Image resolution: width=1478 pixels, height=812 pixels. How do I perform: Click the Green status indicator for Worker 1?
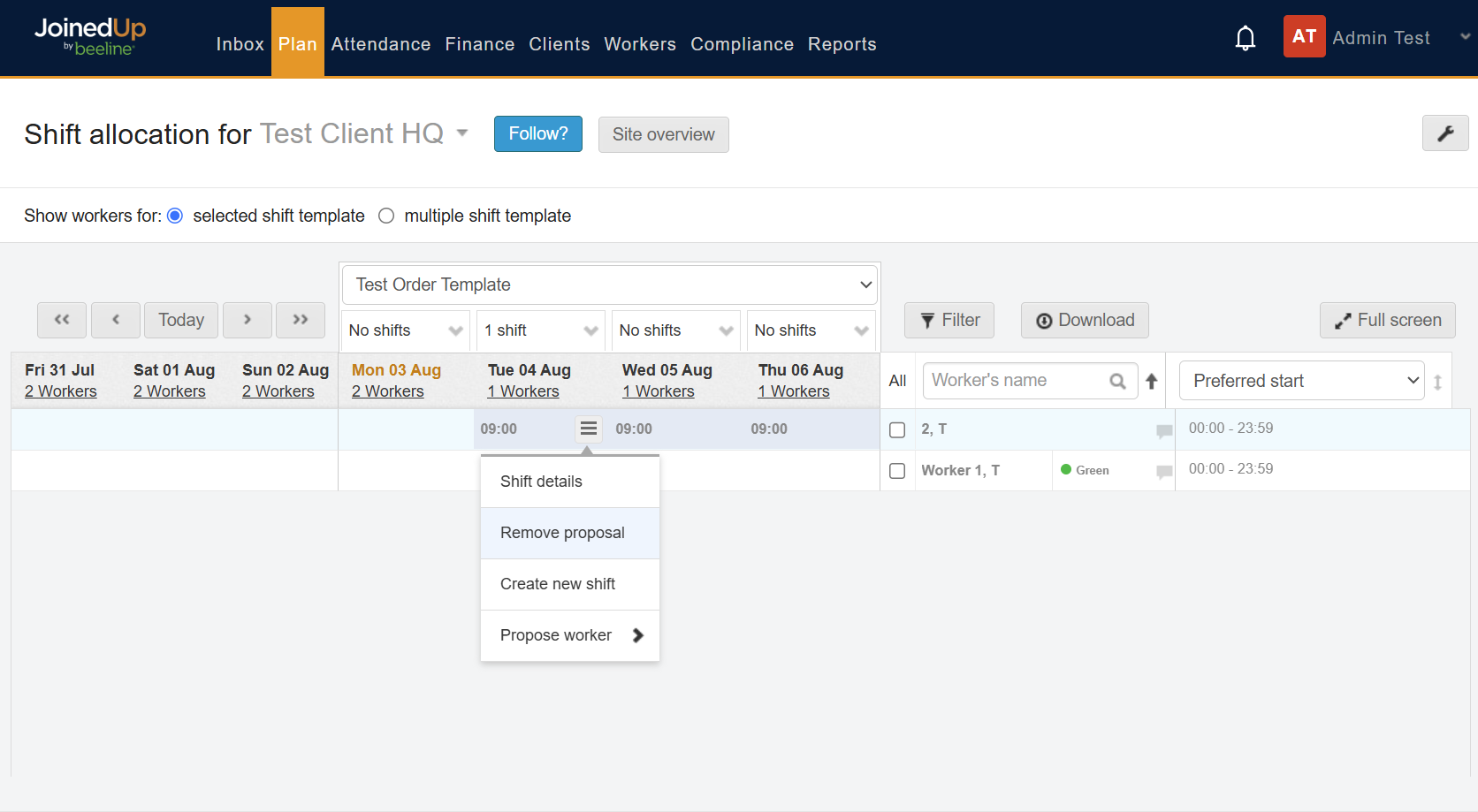point(1085,470)
